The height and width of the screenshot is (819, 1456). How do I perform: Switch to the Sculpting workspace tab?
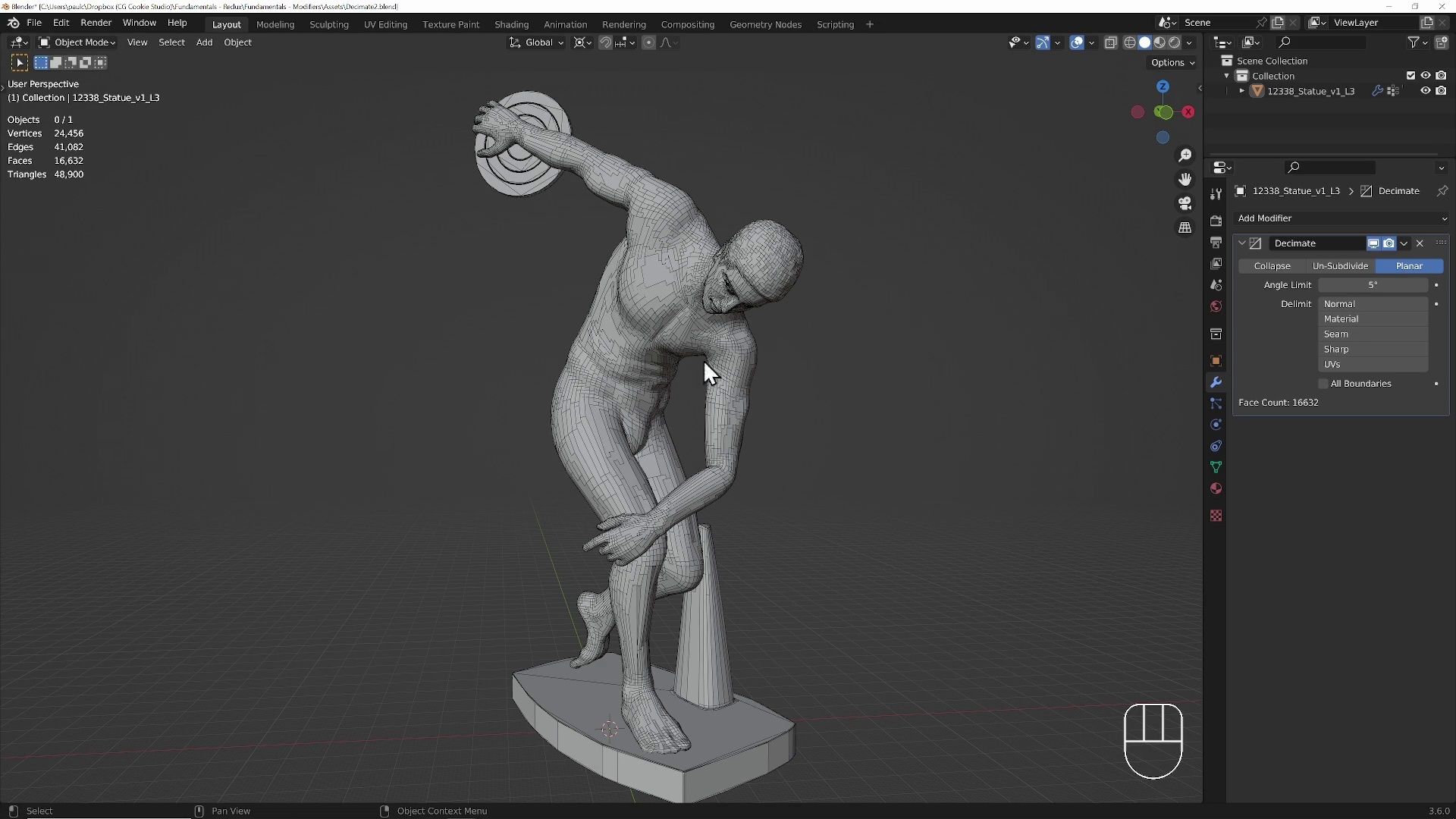[x=329, y=24]
